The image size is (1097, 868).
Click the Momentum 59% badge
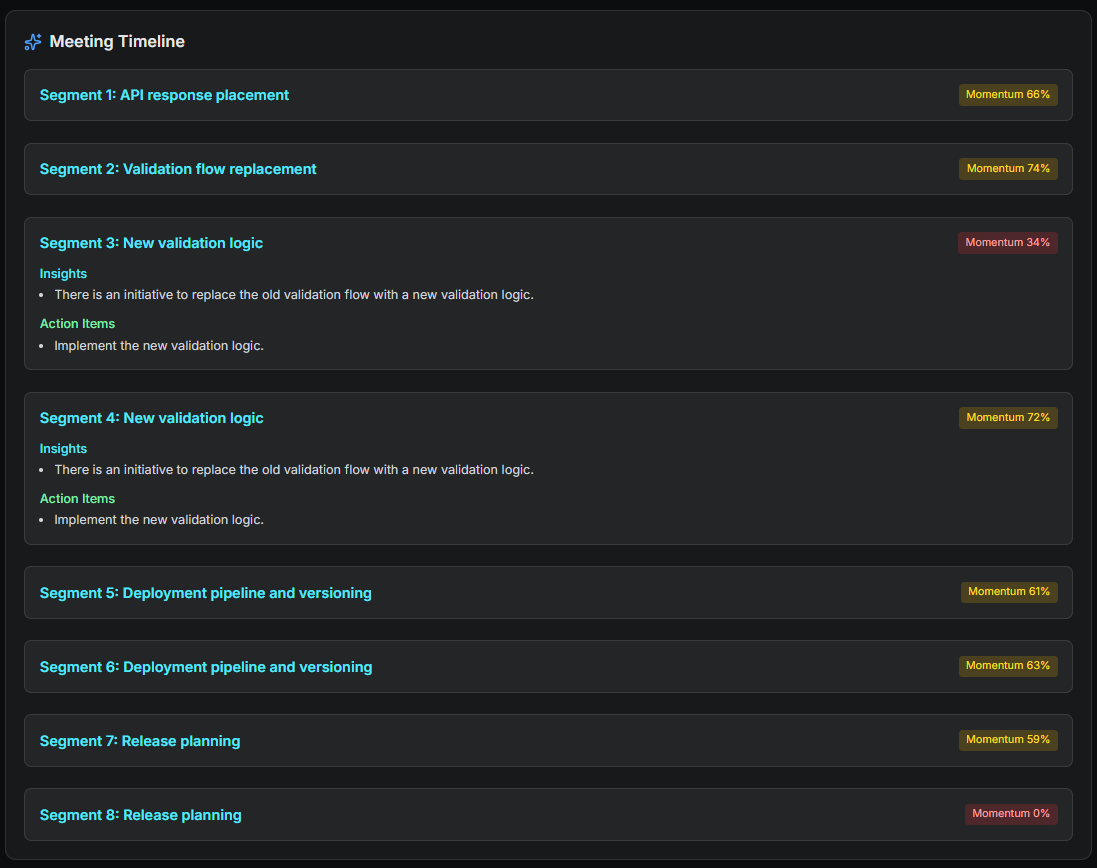pyautogui.click(x=1008, y=740)
